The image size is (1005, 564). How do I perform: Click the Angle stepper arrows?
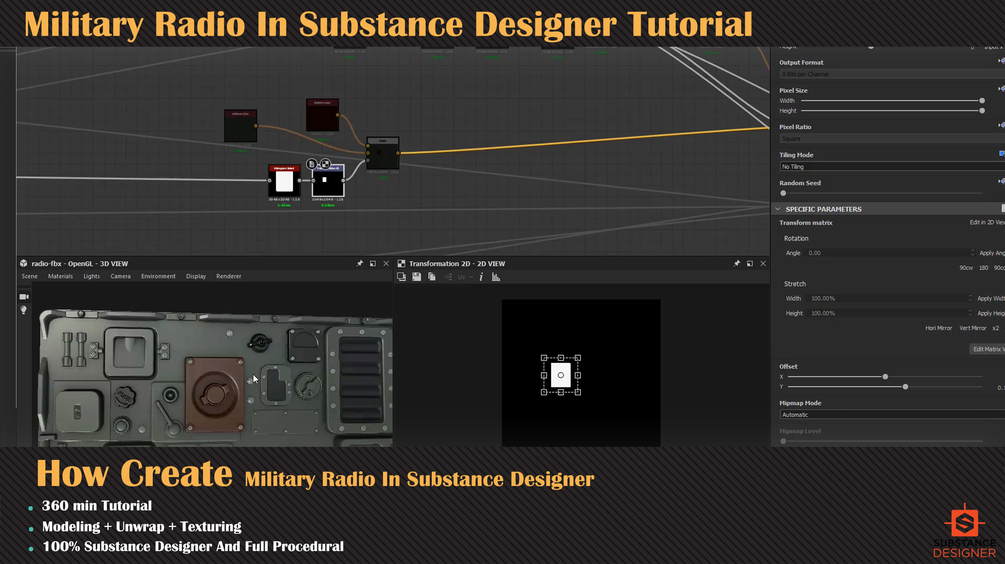(x=972, y=253)
